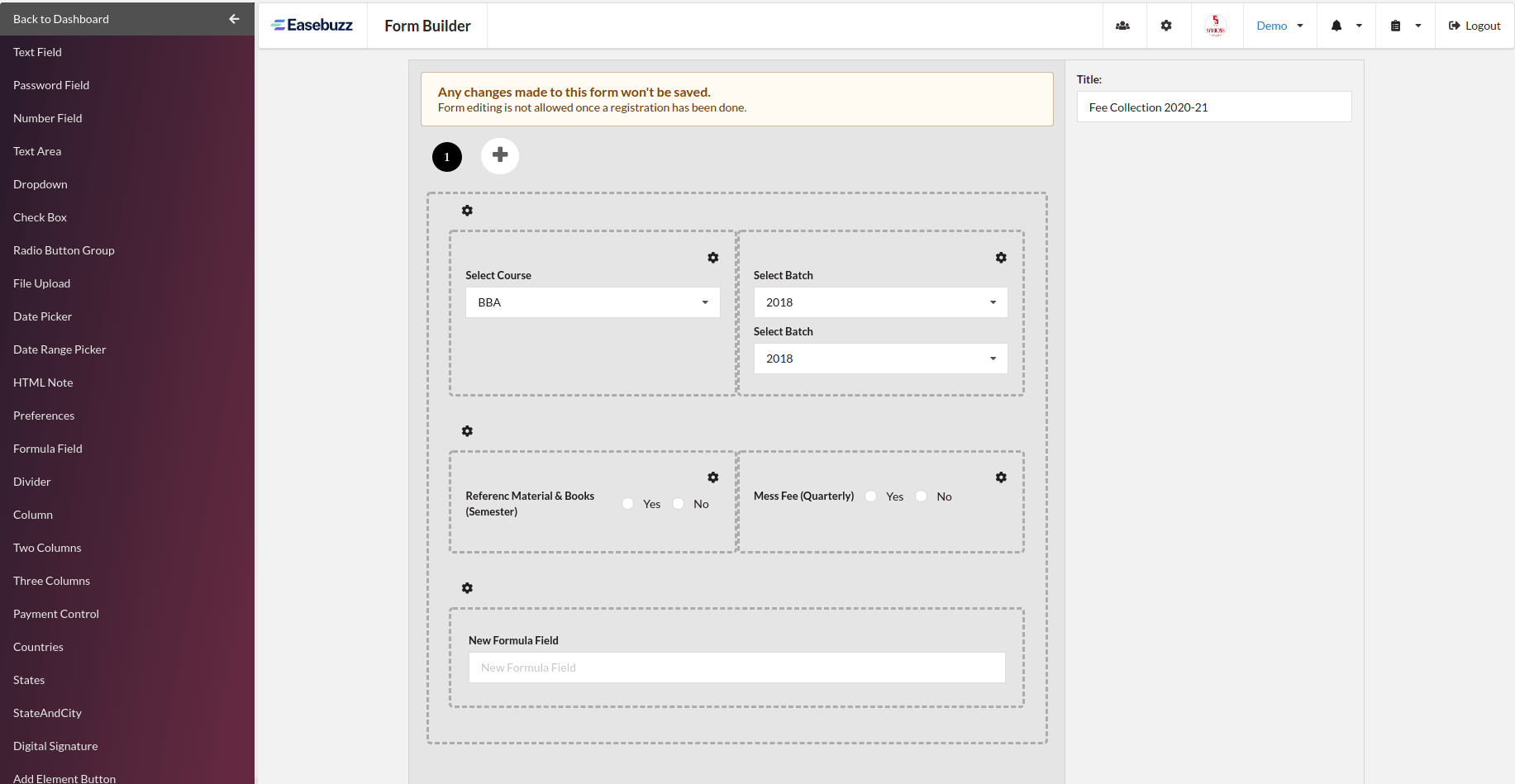This screenshot has height=784, width=1515.
Task: Click the form Title input field
Action: pyautogui.click(x=1214, y=107)
